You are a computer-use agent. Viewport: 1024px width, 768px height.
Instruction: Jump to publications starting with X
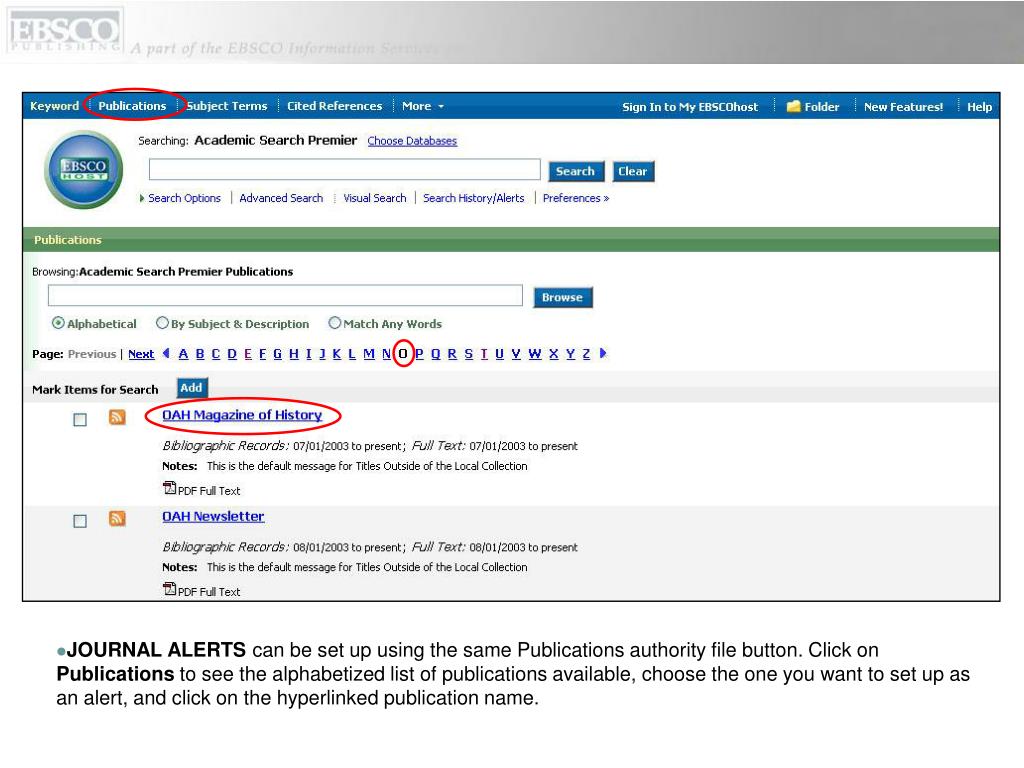tap(554, 353)
